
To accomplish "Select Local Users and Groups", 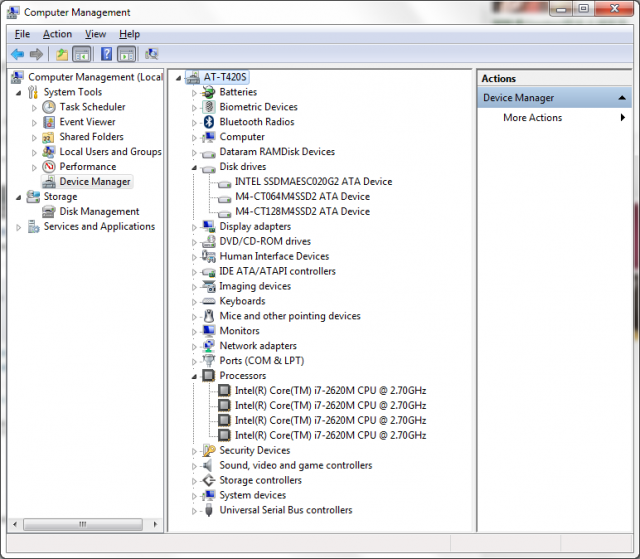I will [x=110, y=152].
